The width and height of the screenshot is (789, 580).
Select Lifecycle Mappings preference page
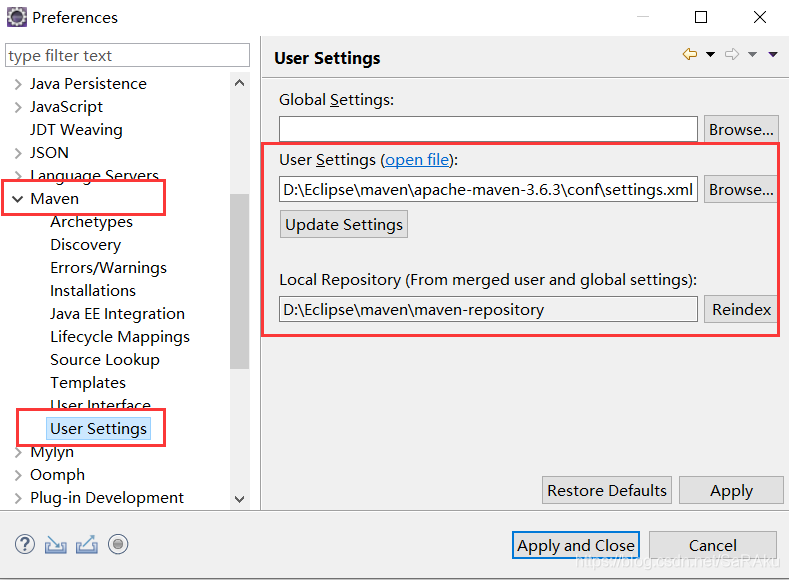(119, 336)
